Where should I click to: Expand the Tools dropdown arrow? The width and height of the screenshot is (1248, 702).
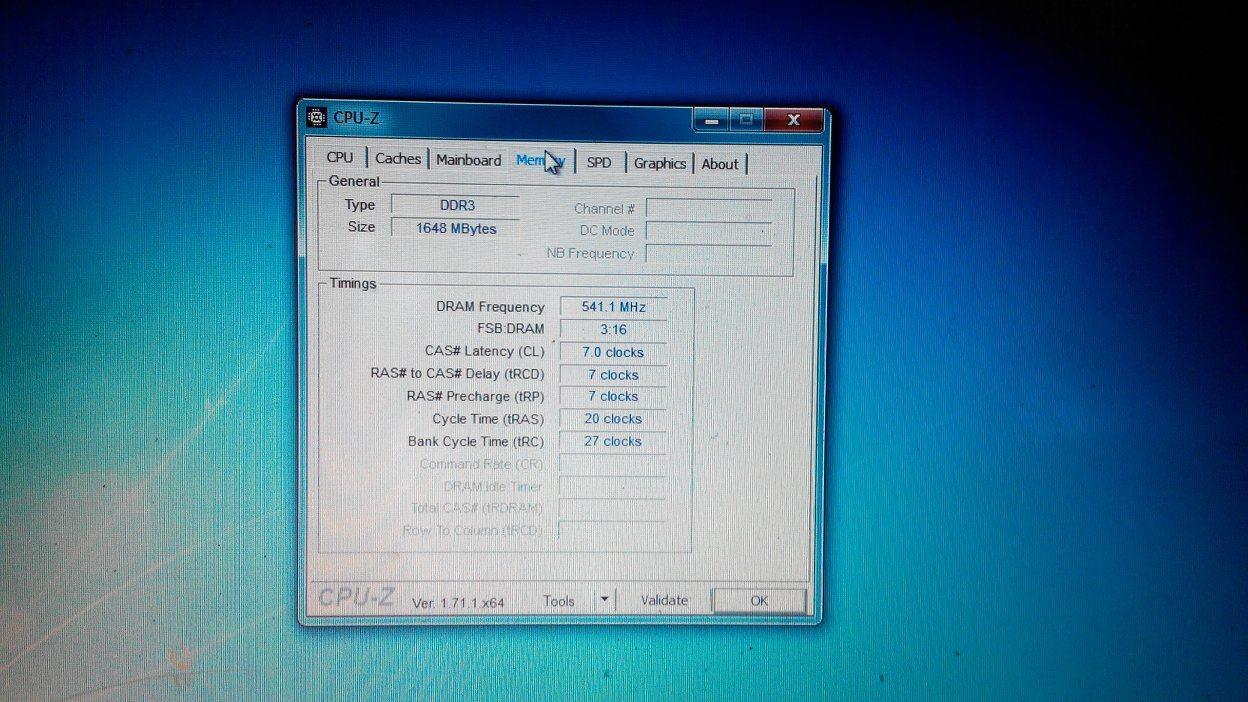[604, 600]
